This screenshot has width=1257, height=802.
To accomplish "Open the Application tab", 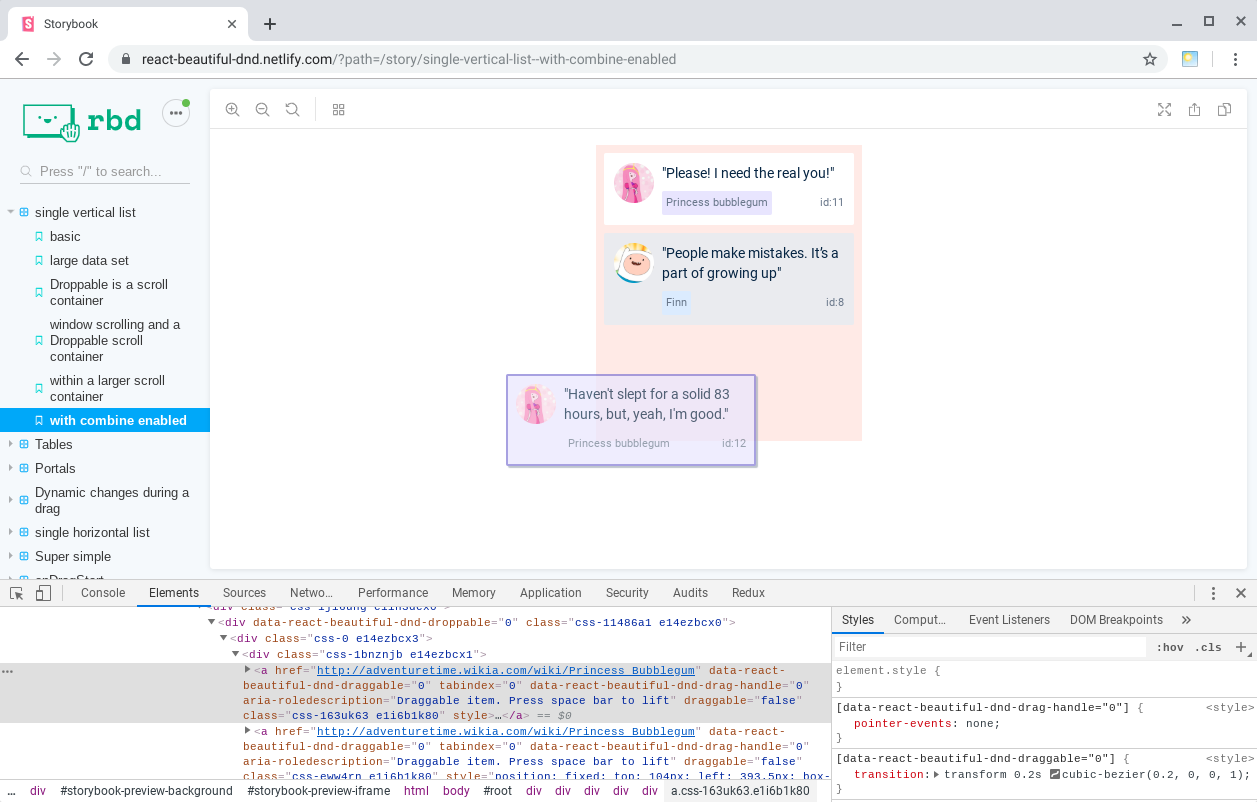I will [551, 593].
